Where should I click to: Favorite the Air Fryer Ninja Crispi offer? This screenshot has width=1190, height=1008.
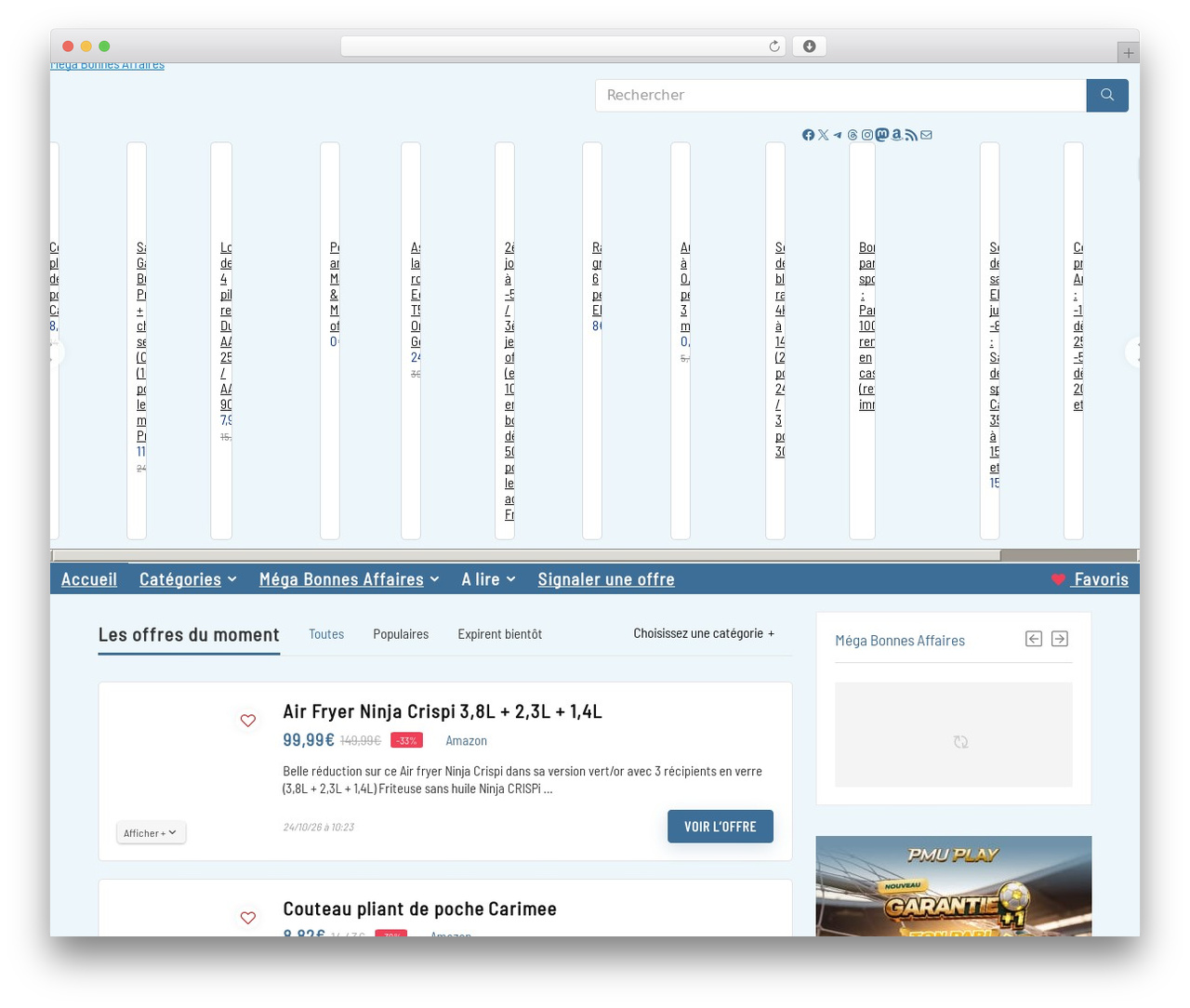pyautogui.click(x=248, y=721)
